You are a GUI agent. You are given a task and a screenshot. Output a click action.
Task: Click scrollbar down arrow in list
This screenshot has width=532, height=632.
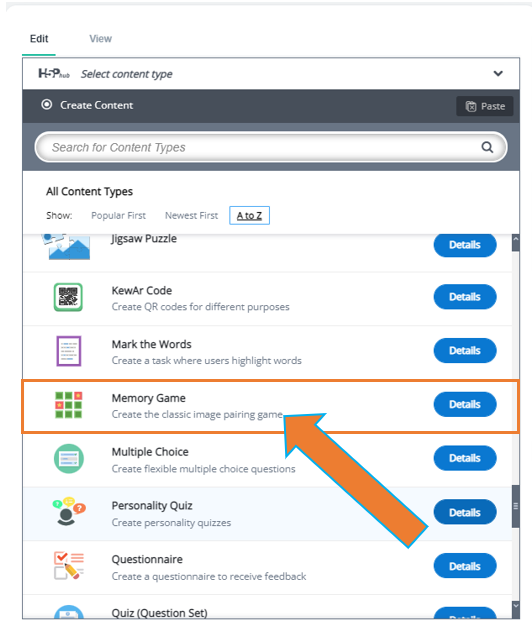coord(515,606)
